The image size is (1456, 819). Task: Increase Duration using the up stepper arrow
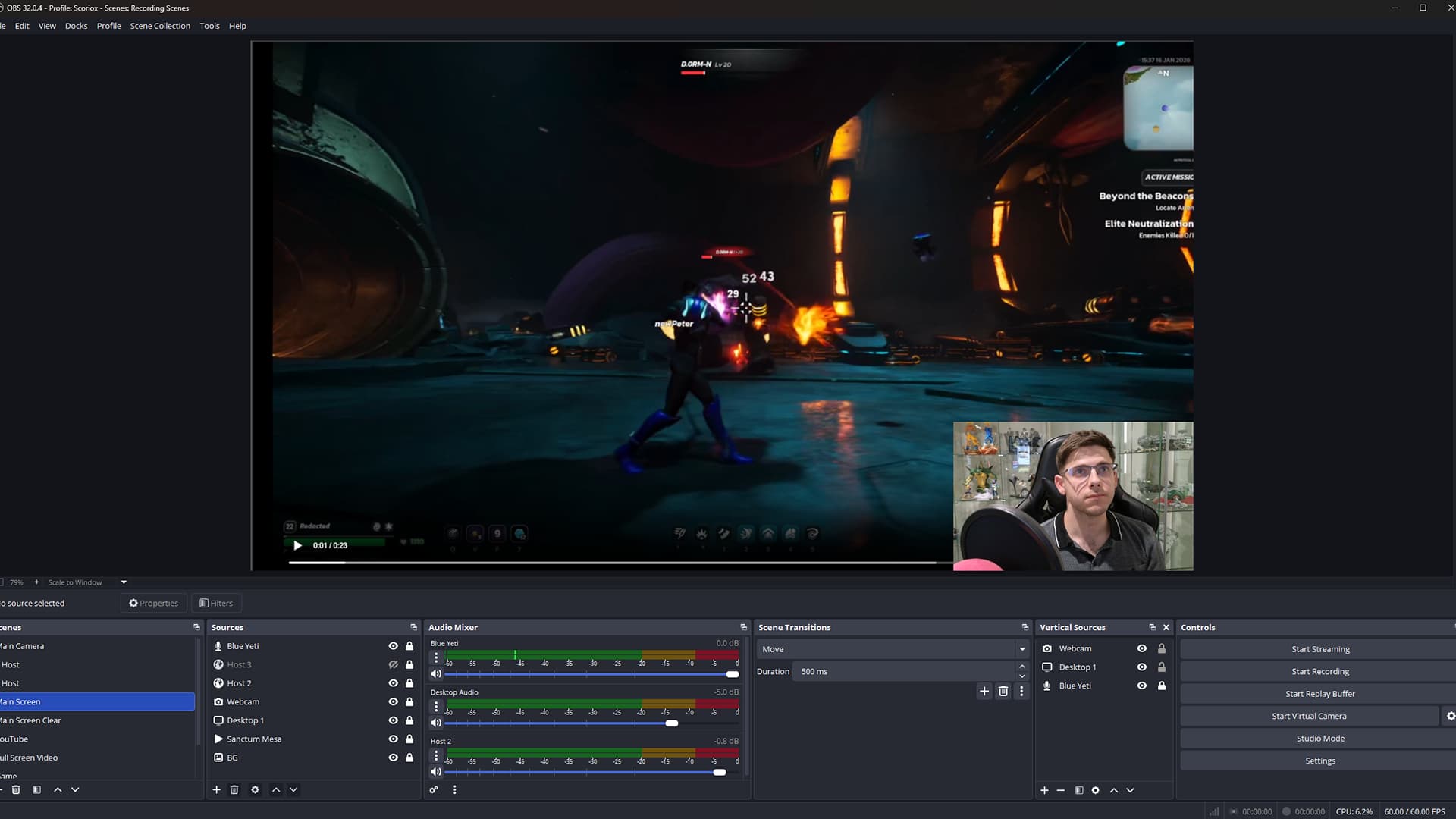tap(1022, 666)
